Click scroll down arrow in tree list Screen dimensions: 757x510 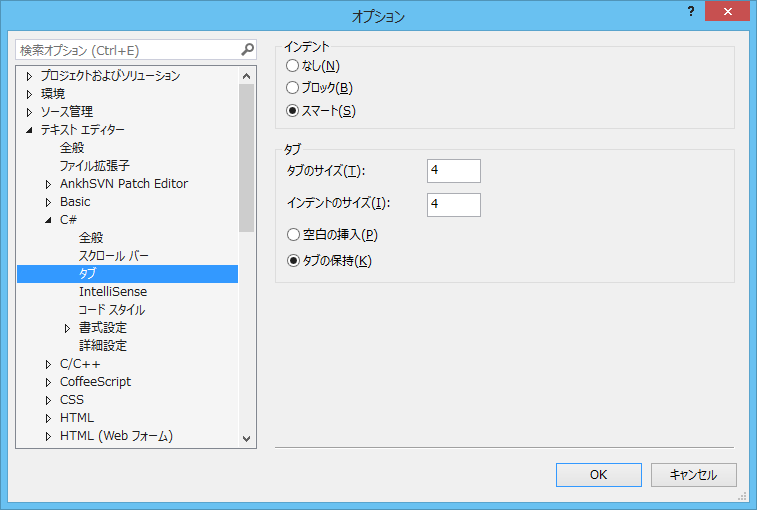pos(246,439)
